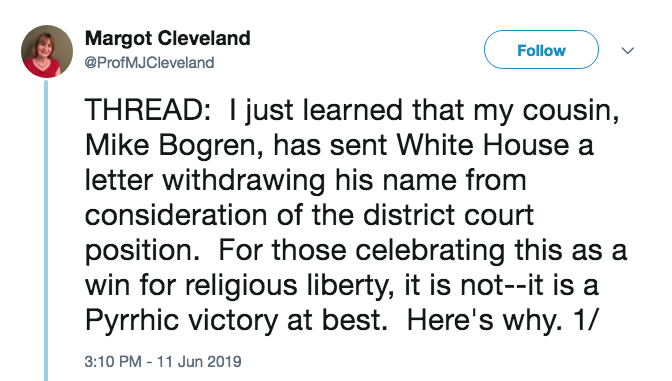Click the words White House in tweet

coord(483,145)
